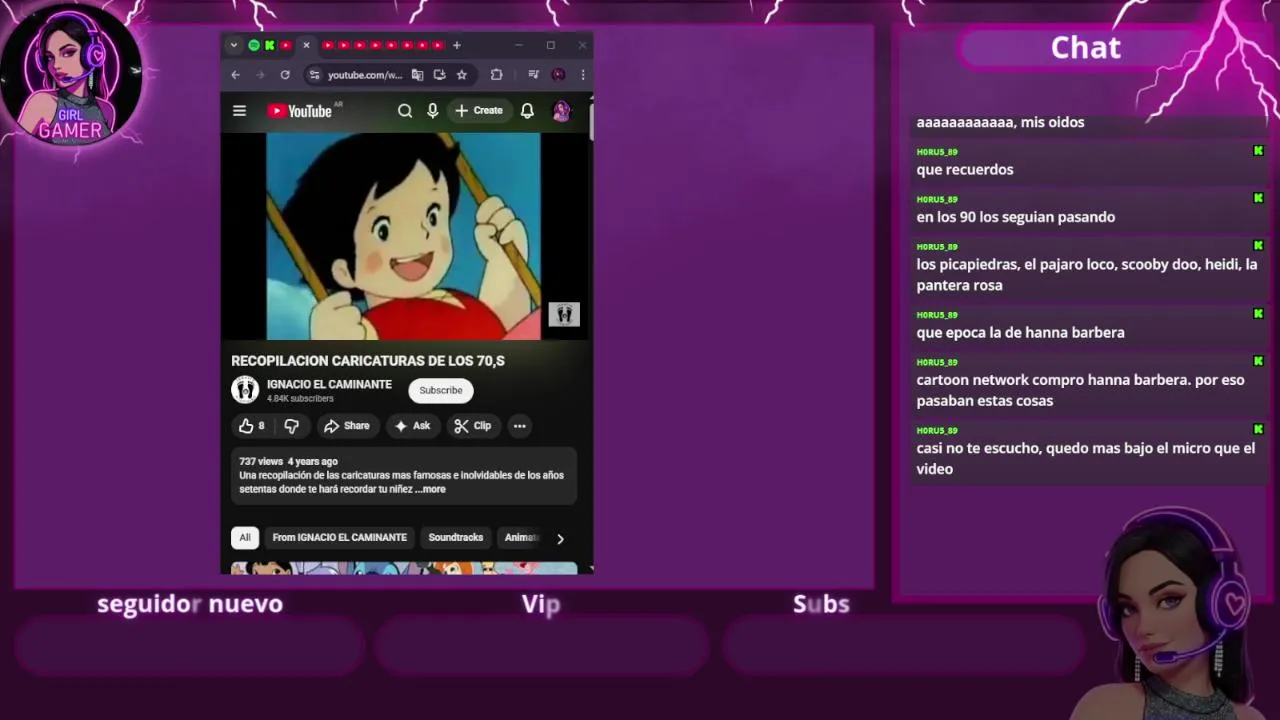Close the active YouTube tab
The height and width of the screenshot is (720, 1280).
[306, 45]
